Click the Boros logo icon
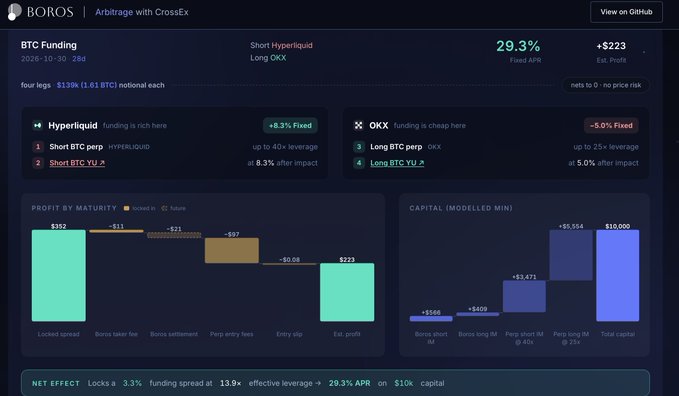The image size is (679, 396). (14, 12)
